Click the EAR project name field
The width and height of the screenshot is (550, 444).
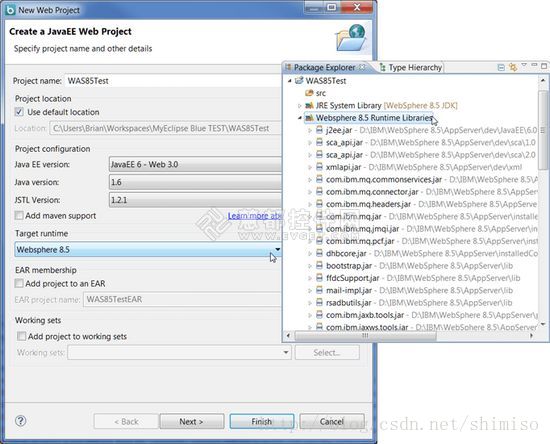click(182, 299)
